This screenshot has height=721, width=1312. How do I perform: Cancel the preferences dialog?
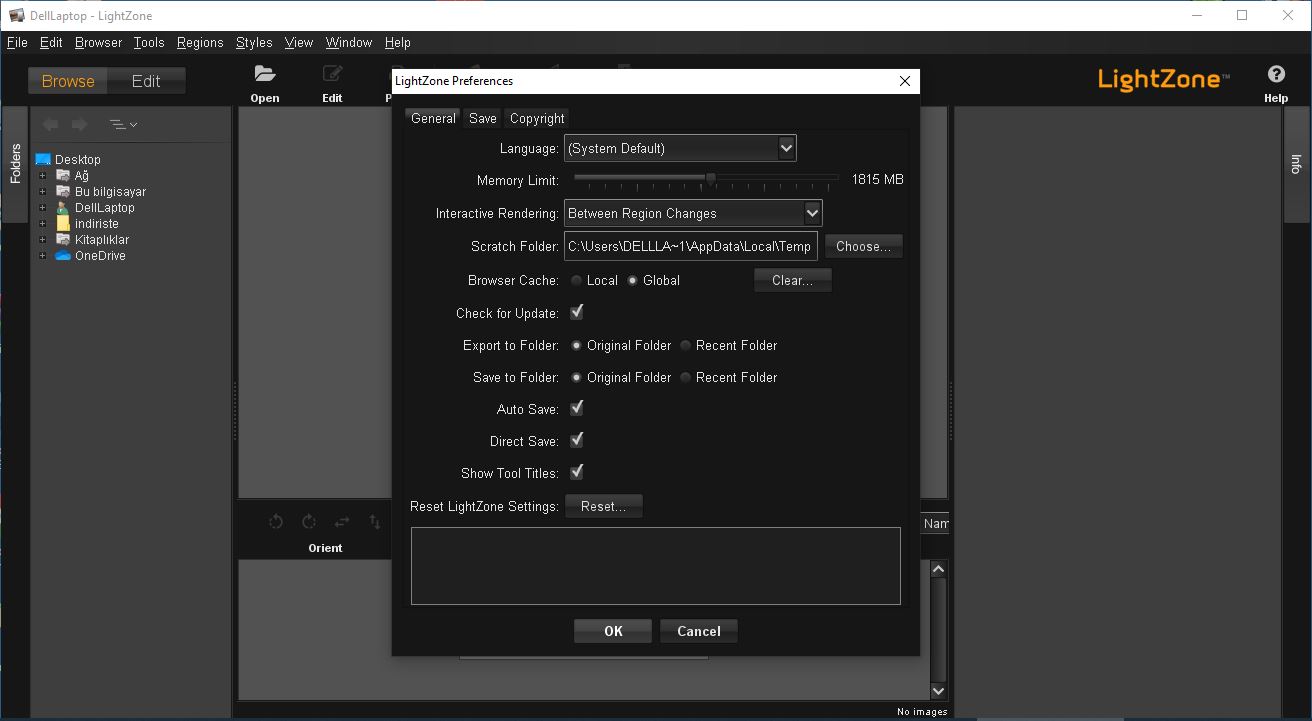point(698,631)
